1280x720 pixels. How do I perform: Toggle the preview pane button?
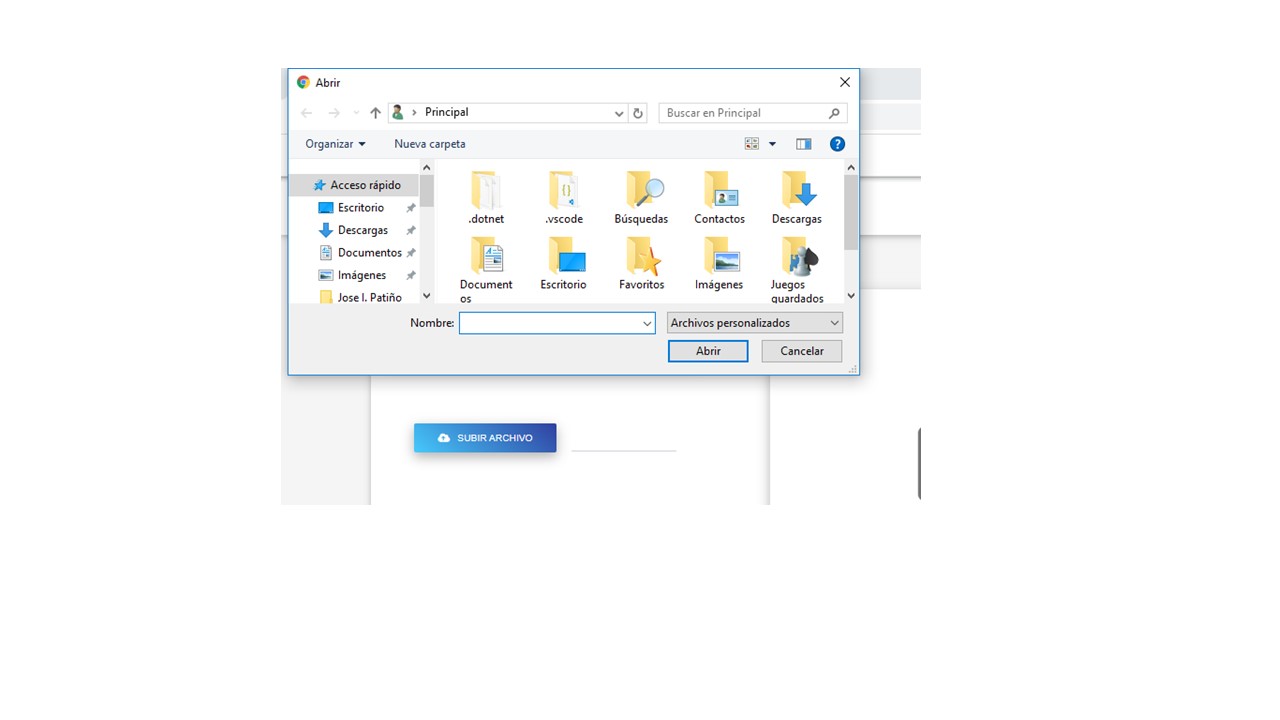[x=803, y=144]
